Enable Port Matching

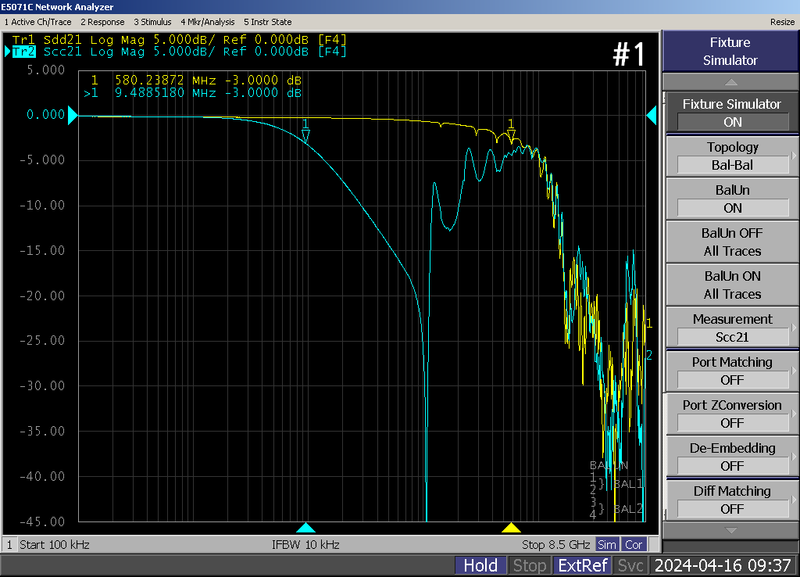[732, 371]
